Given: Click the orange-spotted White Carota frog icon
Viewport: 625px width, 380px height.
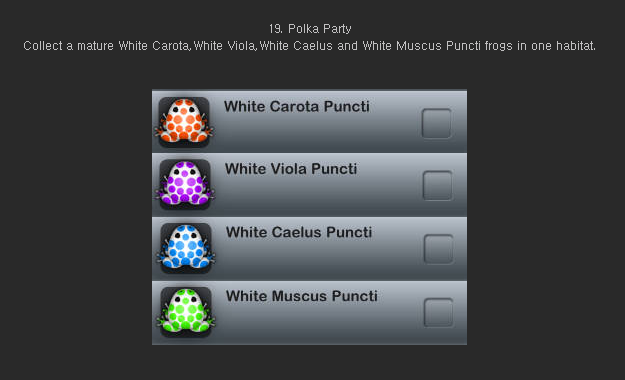Looking at the screenshot, I should tap(184, 122).
